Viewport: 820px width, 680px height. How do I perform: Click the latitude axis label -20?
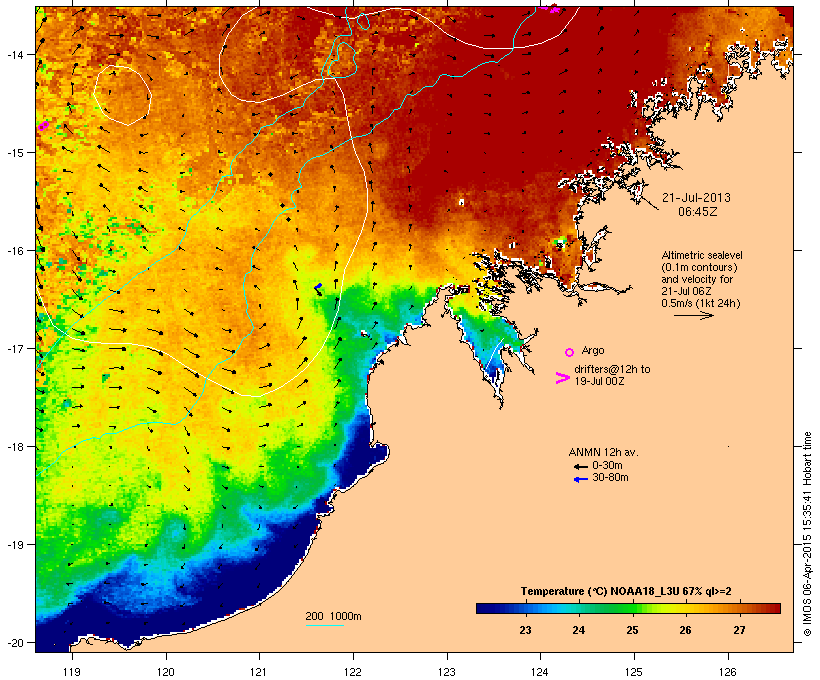tap(14, 642)
